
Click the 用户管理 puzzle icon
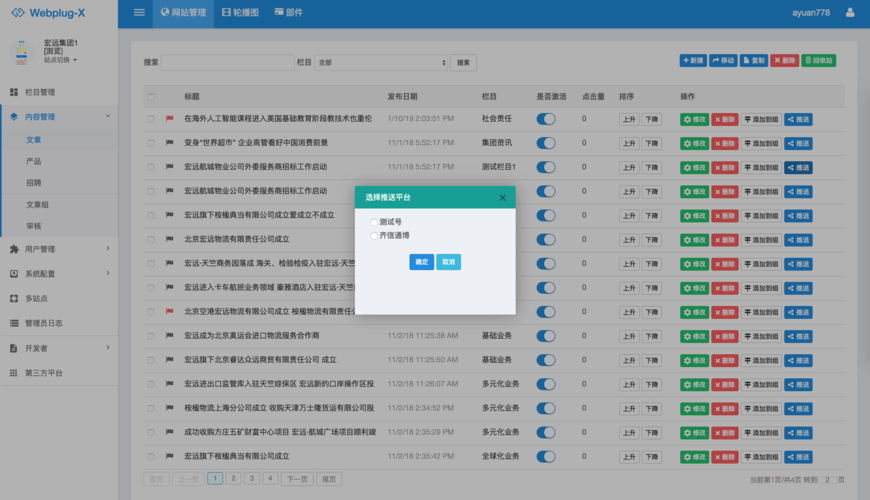pyautogui.click(x=14, y=249)
